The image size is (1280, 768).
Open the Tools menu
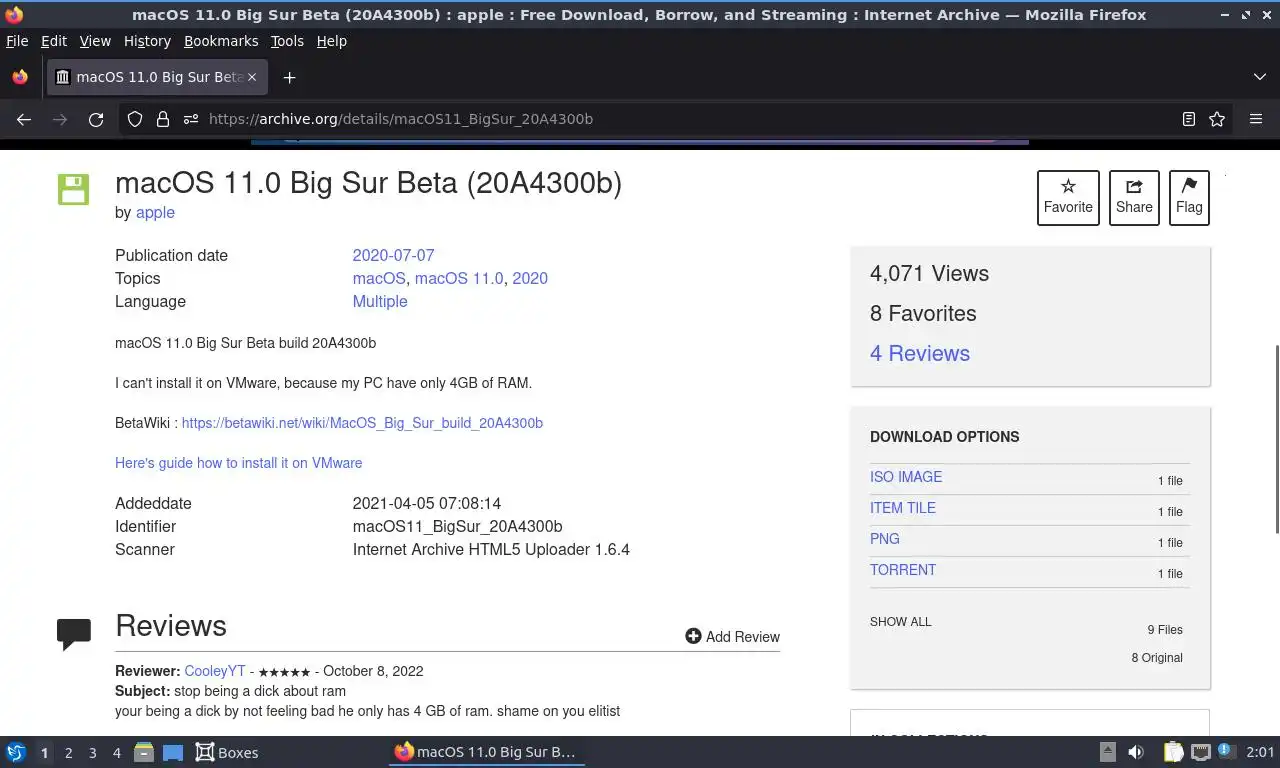pyautogui.click(x=287, y=41)
